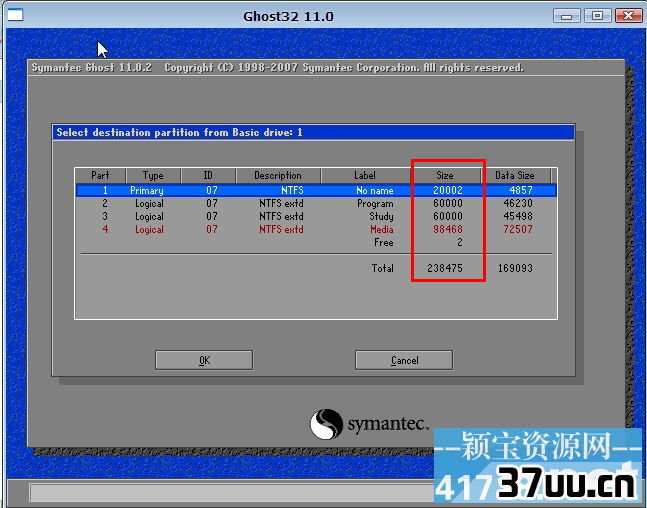
Task: Click the Type column header
Action: click(153, 175)
